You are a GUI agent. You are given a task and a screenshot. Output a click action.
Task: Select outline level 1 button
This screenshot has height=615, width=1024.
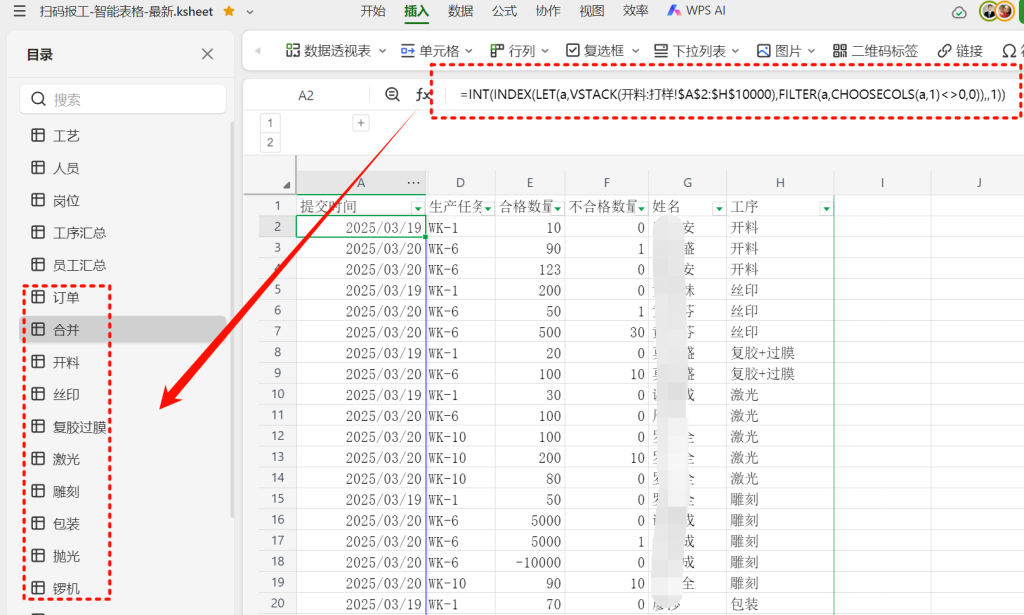pos(270,123)
